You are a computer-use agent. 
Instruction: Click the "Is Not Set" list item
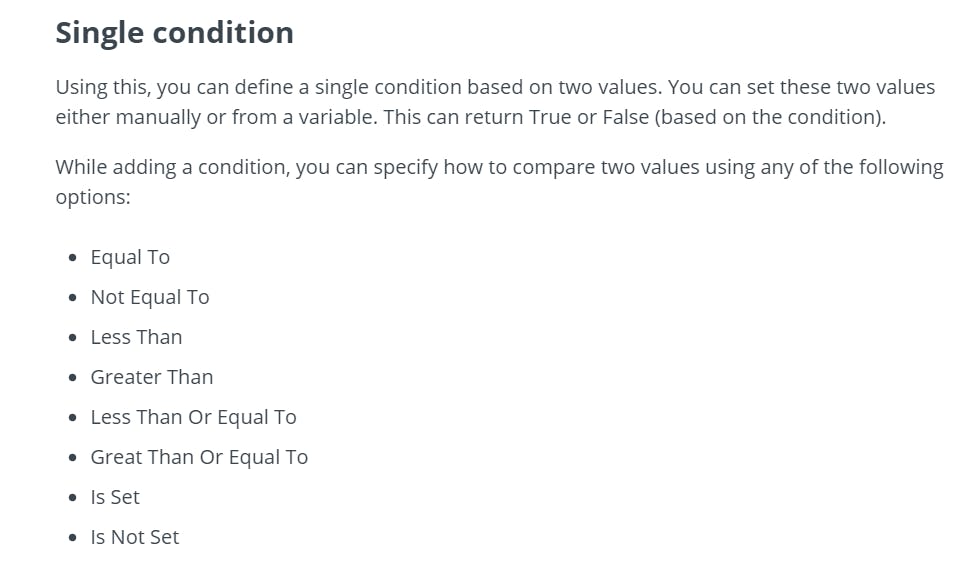[x=135, y=537]
